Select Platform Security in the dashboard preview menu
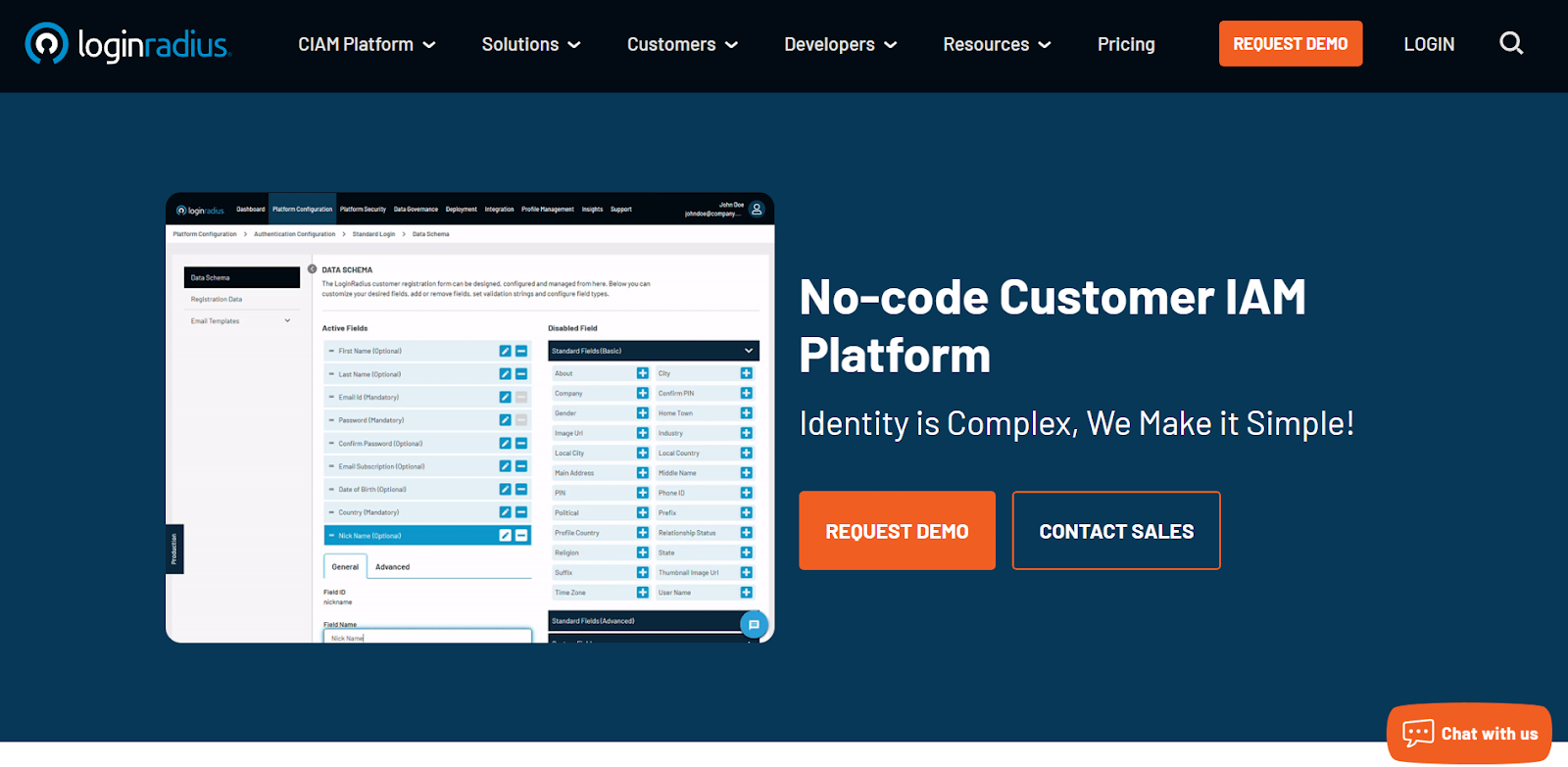This screenshot has height=767, width=1568. point(363,209)
